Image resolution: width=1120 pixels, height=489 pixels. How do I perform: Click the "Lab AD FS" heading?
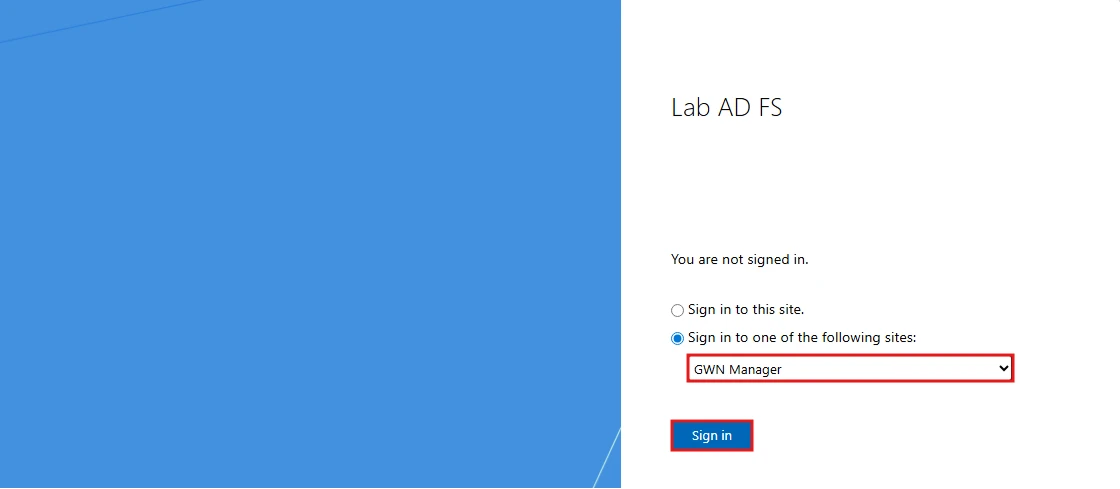(x=726, y=108)
